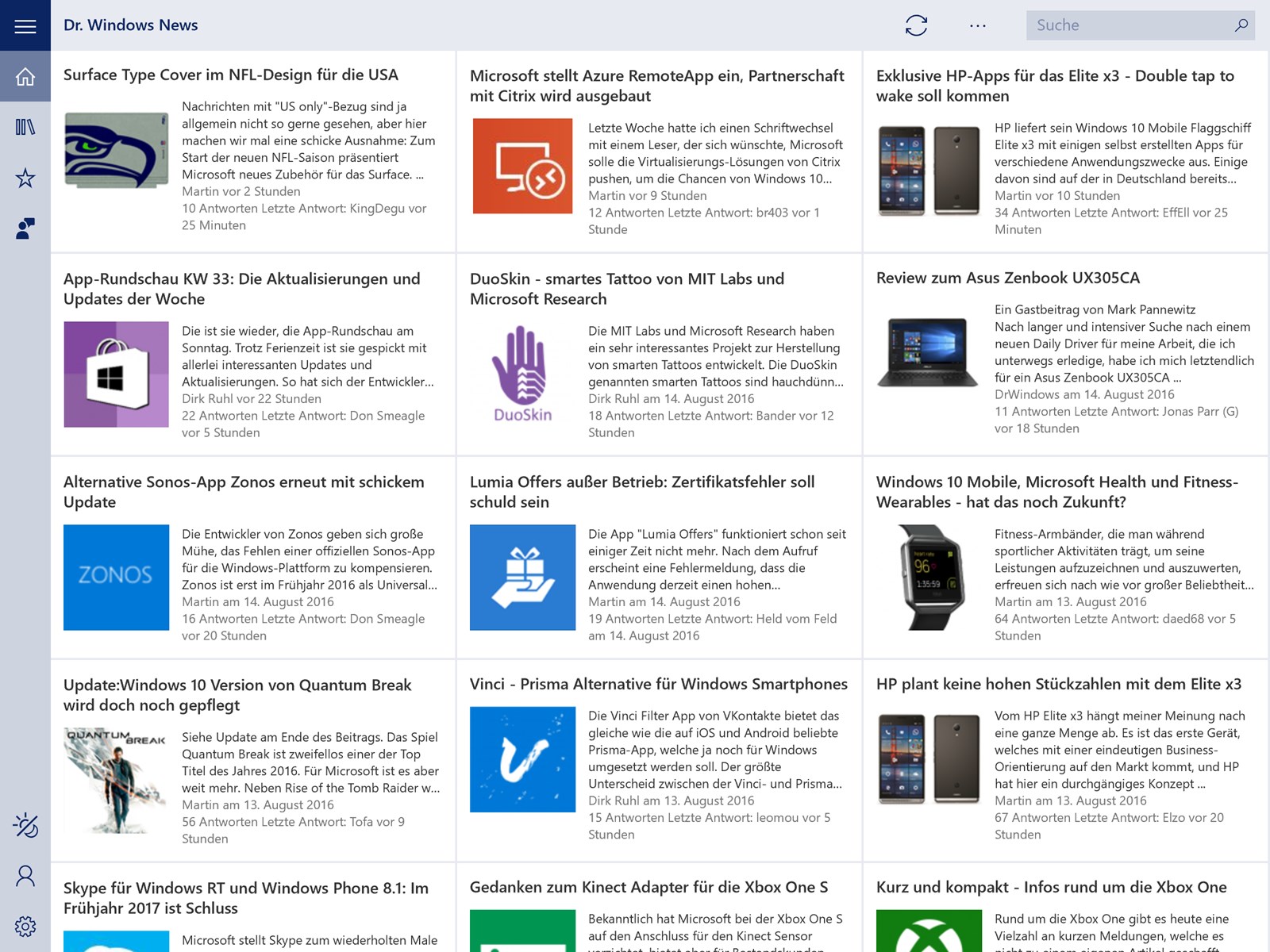The image size is (1270, 952).
Task: Click the Elite x3 thumbnail in Stückzahlen article
Action: [x=929, y=759]
